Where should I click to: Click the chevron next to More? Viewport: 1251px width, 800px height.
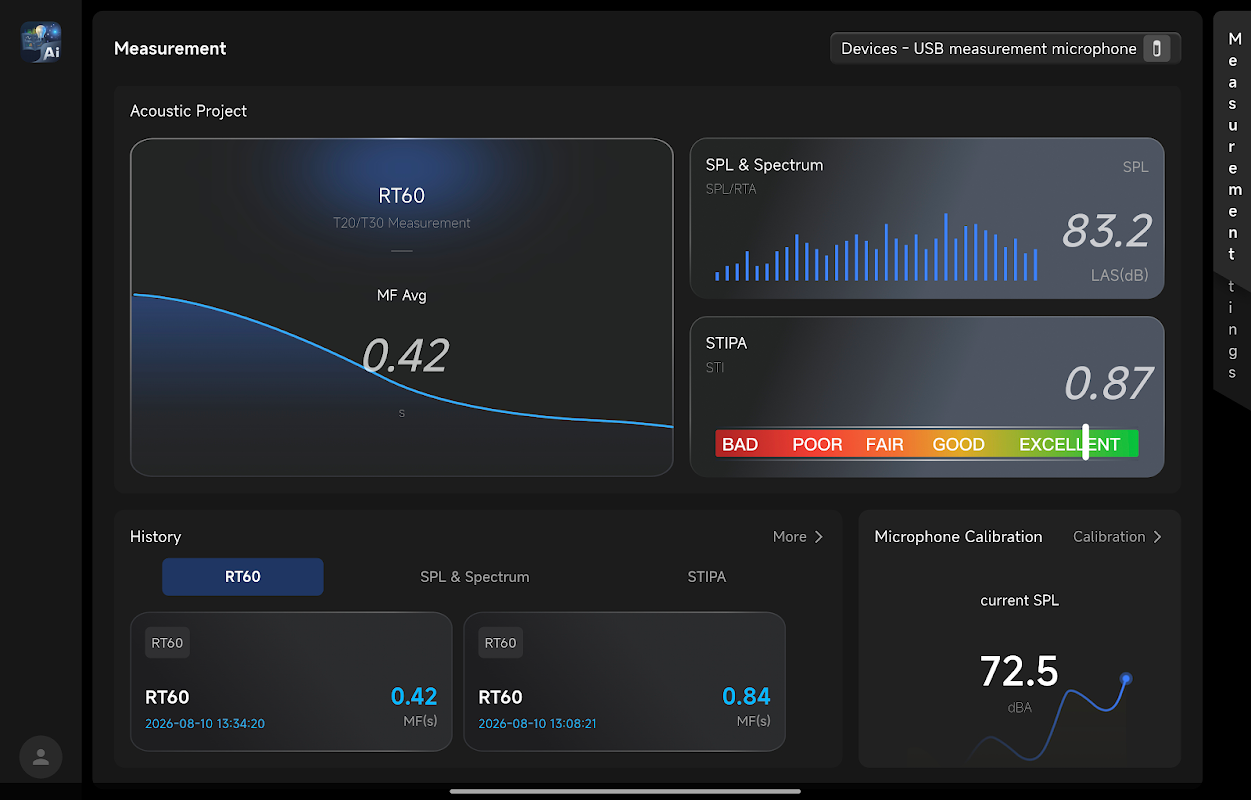tap(819, 537)
